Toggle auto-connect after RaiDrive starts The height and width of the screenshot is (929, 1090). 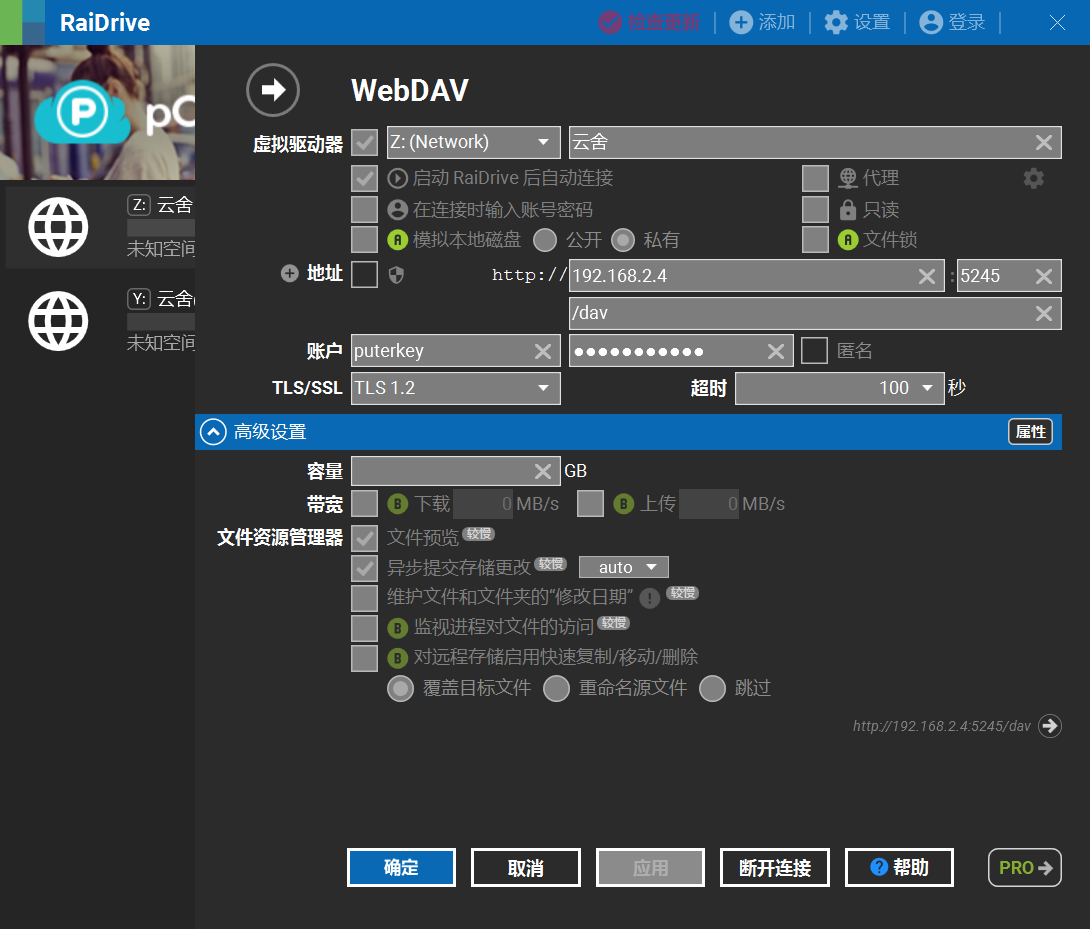(x=364, y=178)
